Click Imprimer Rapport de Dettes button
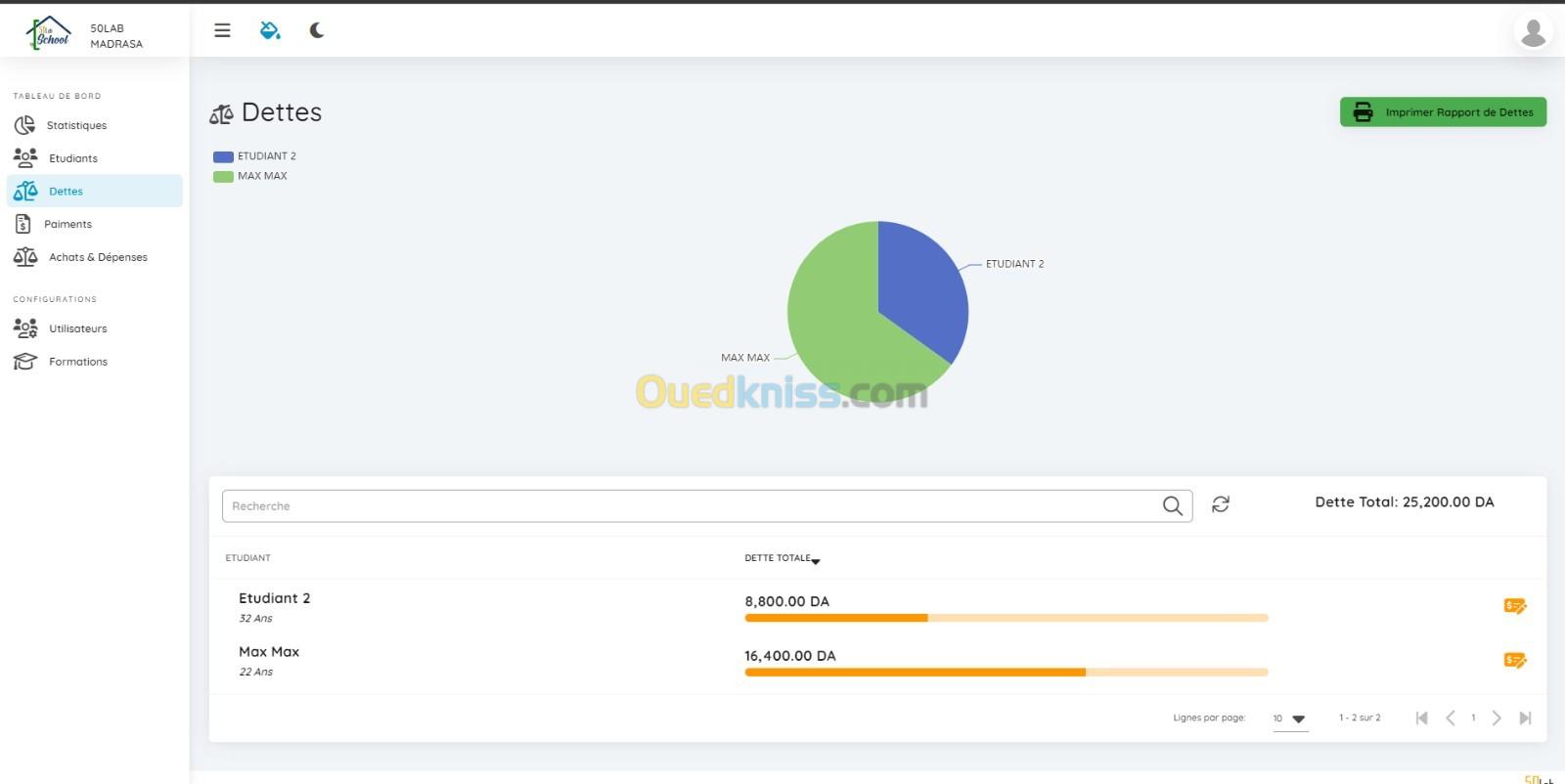This screenshot has width=1565, height=784. [x=1443, y=112]
